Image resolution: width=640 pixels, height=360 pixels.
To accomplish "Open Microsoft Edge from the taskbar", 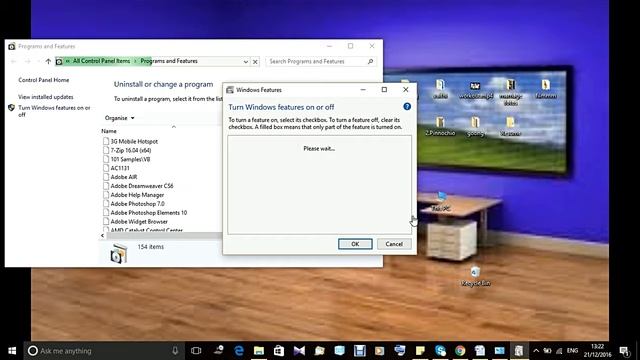I will click(239, 351).
